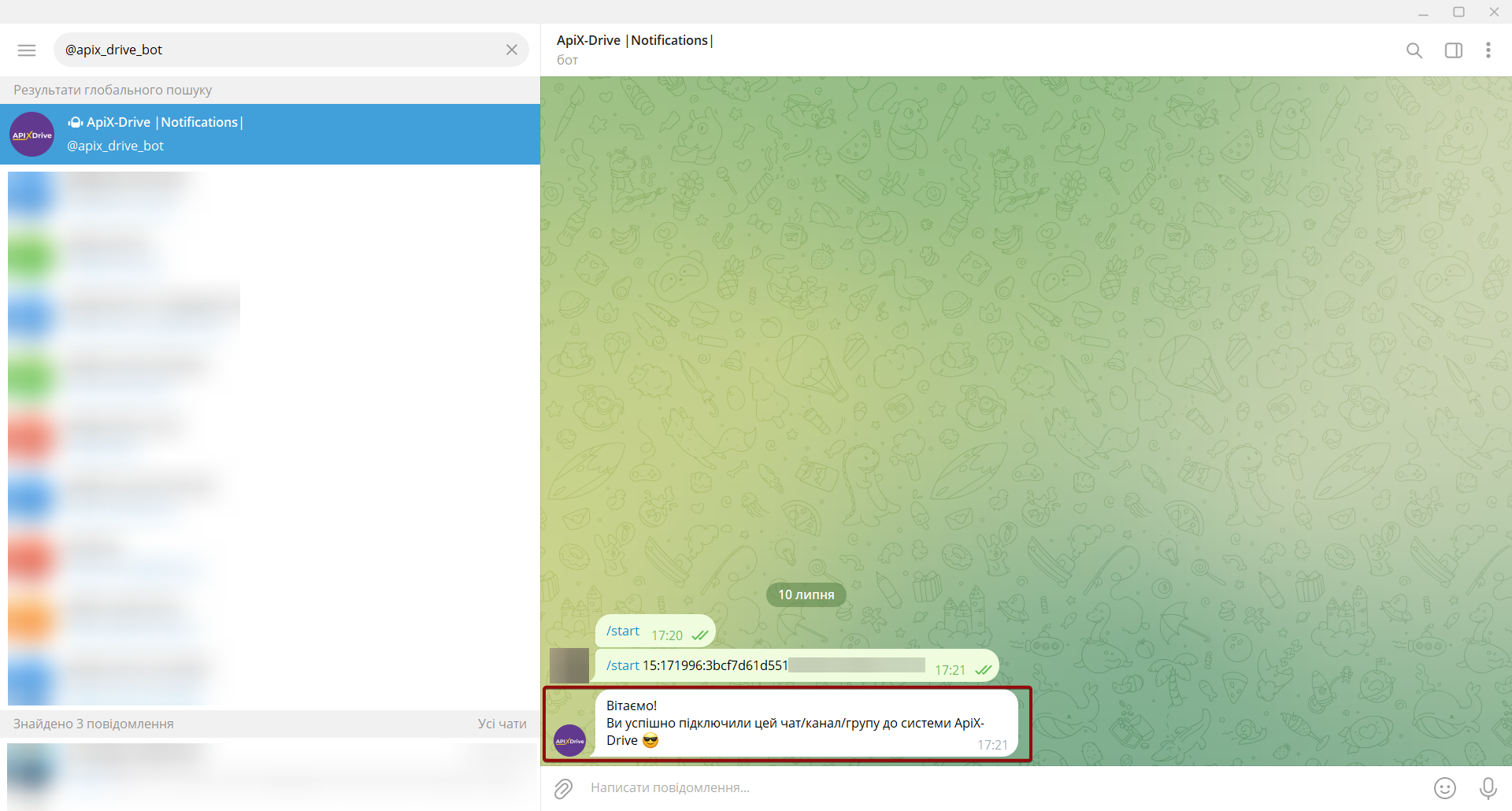Maximize the Telegram window
Image resolution: width=1512 pixels, height=811 pixels.
point(1458,12)
